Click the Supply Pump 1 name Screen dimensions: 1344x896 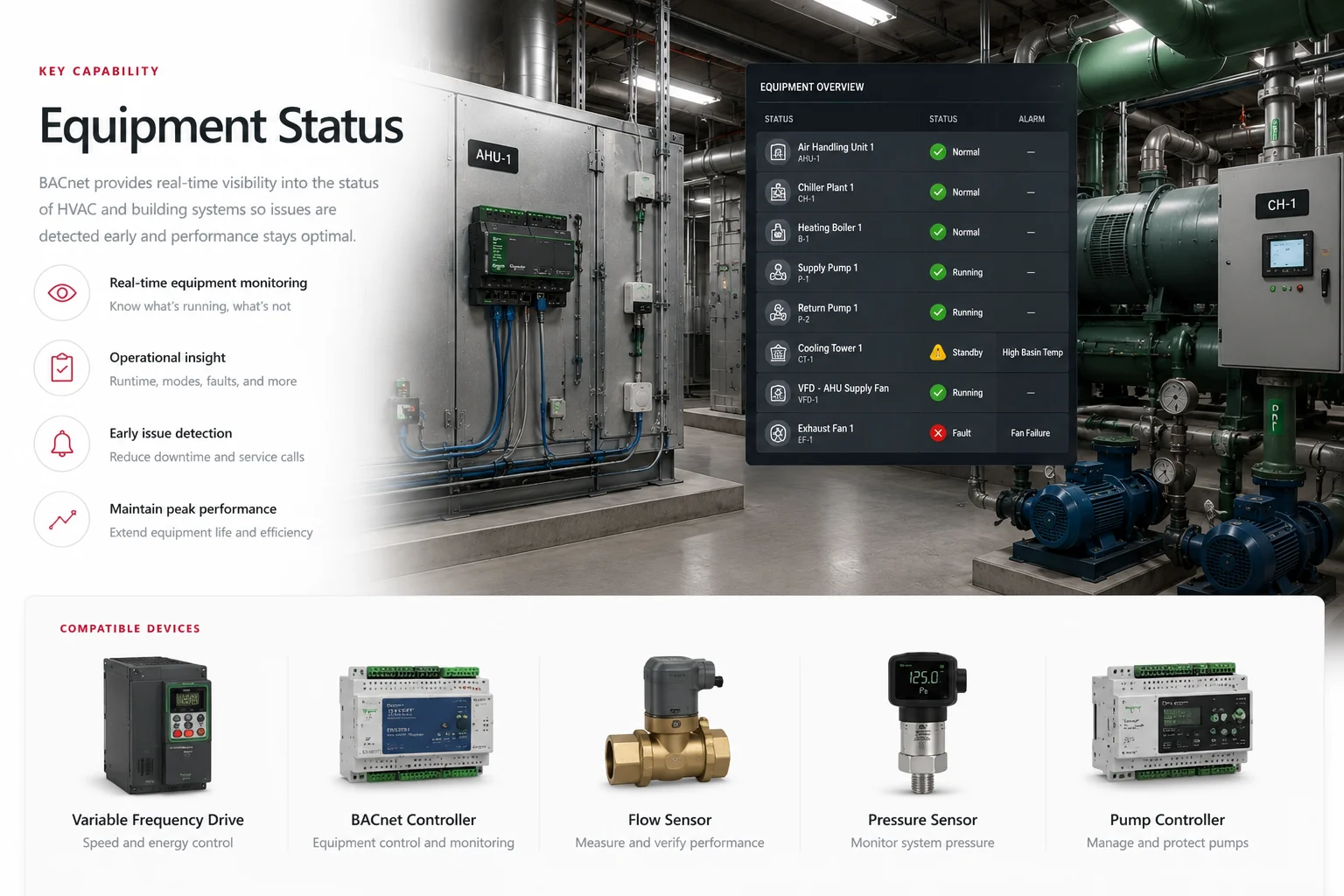pyautogui.click(x=828, y=268)
